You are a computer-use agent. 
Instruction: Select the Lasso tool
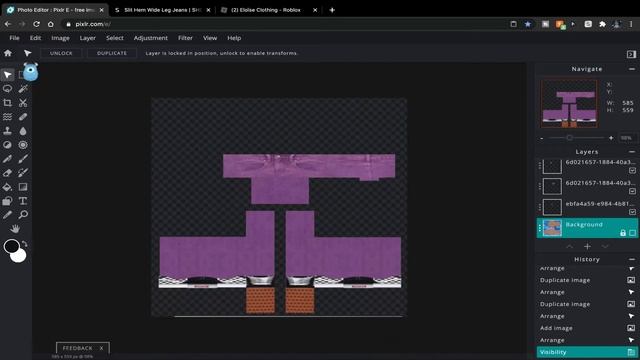[7, 89]
